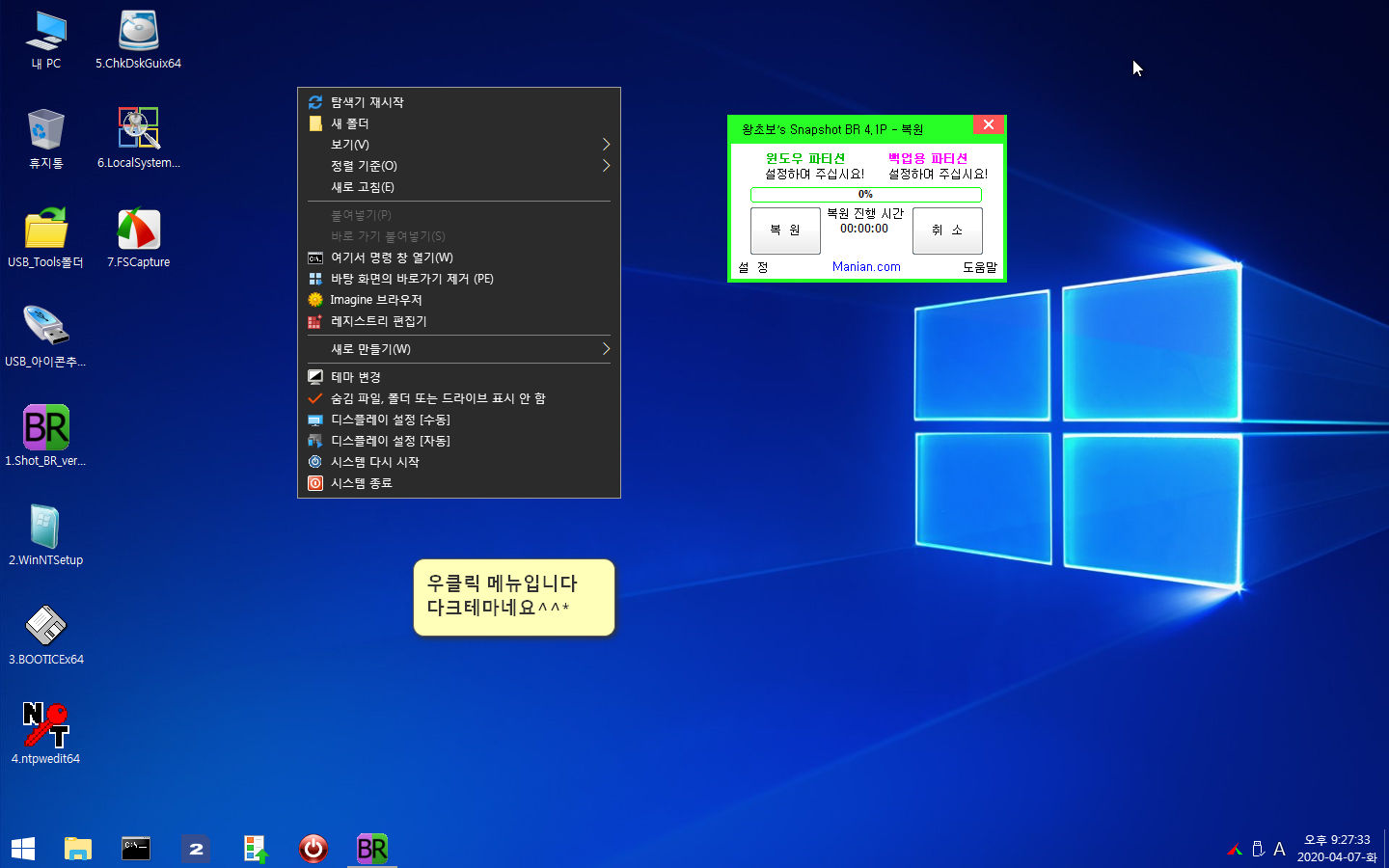Select the 6.LocalSystem desktop icon
Viewport: 1389px width, 868px height.
coord(138,138)
